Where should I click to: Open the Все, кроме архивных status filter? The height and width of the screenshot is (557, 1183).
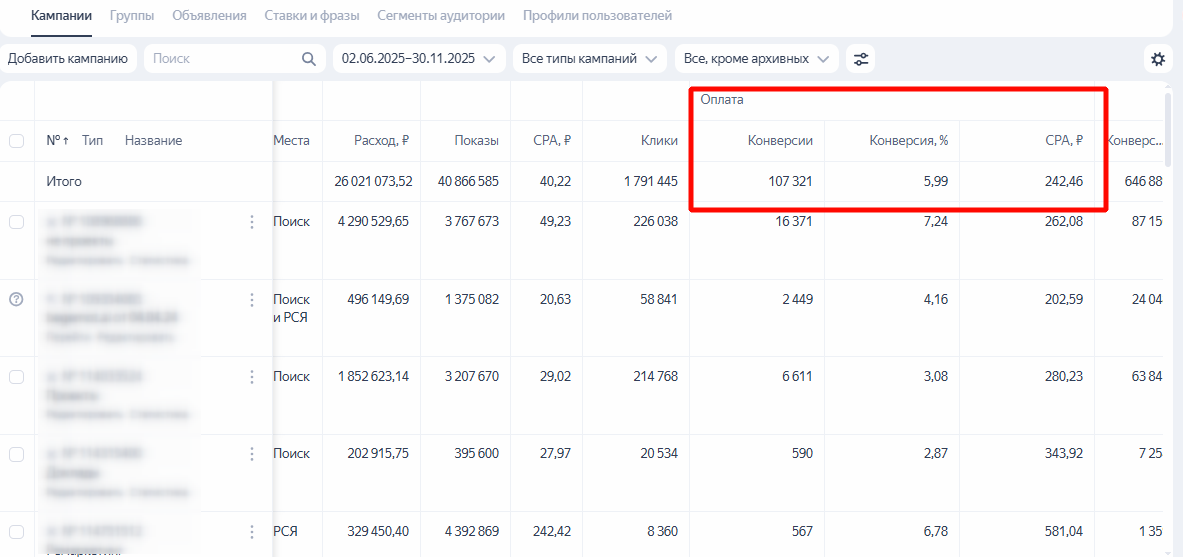coord(756,59)
